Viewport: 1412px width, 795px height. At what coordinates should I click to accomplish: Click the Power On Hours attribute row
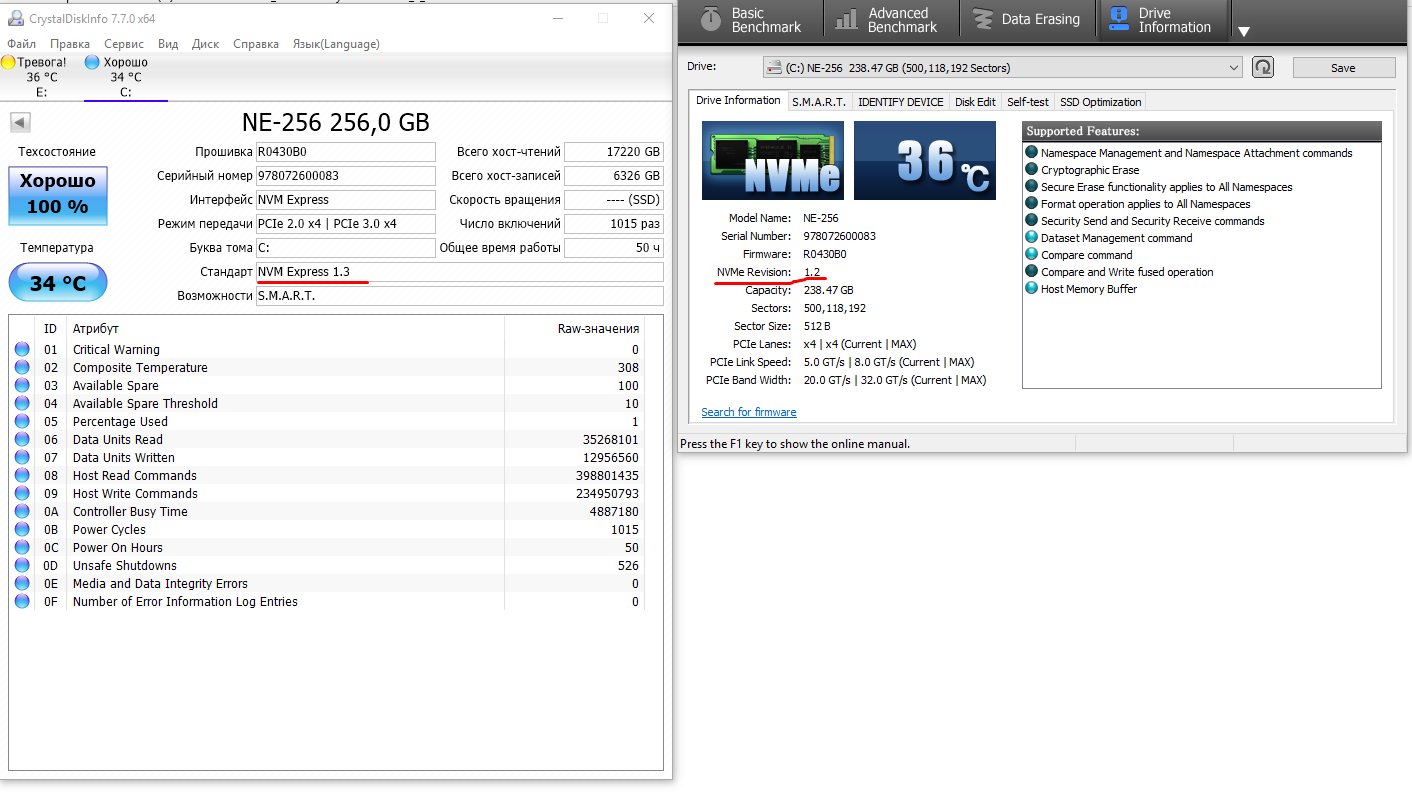pos(327,548)
